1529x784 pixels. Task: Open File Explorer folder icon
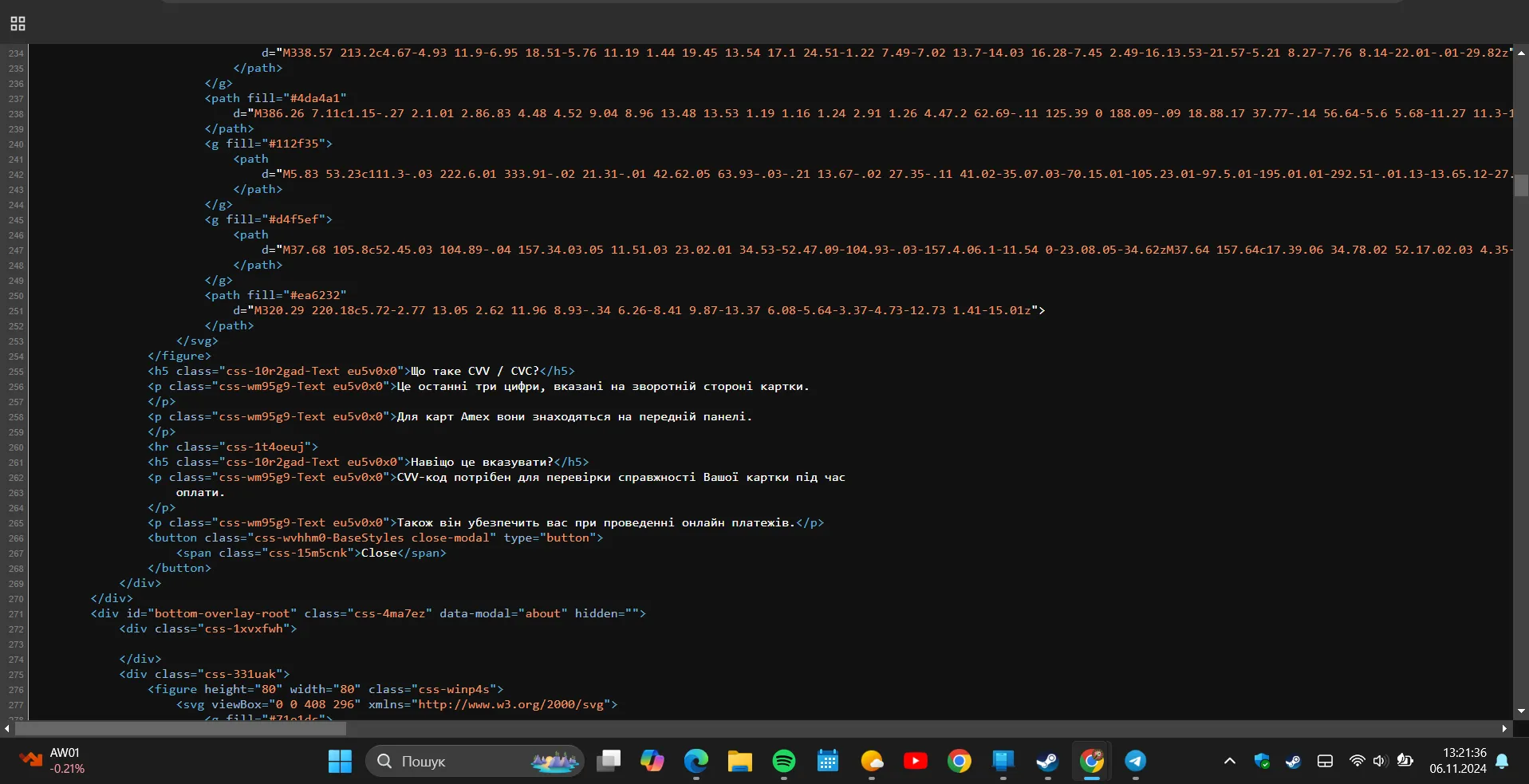tap(739, 762)
